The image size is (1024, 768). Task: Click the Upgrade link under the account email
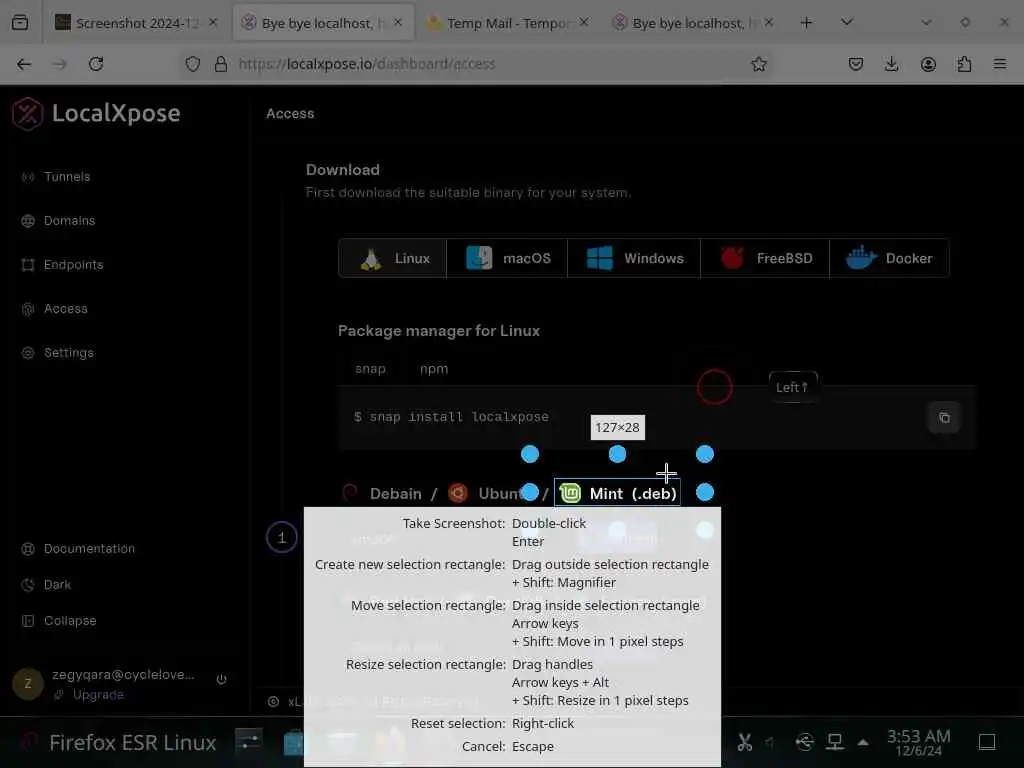(x=98, y=695)
